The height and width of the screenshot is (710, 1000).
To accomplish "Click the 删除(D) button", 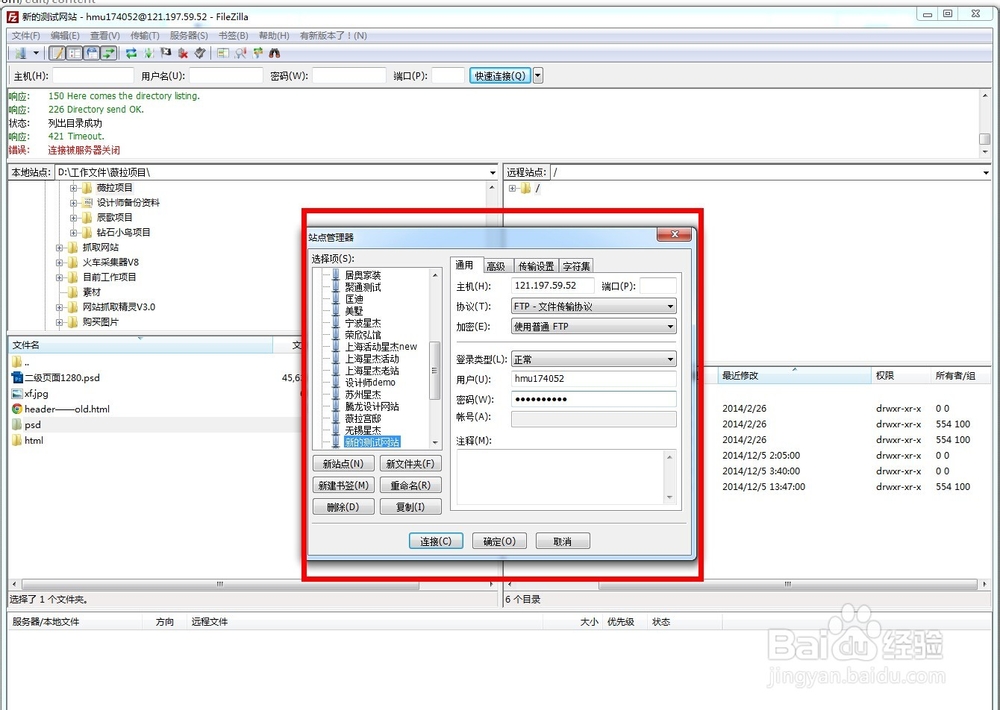I will click(343, 507).
